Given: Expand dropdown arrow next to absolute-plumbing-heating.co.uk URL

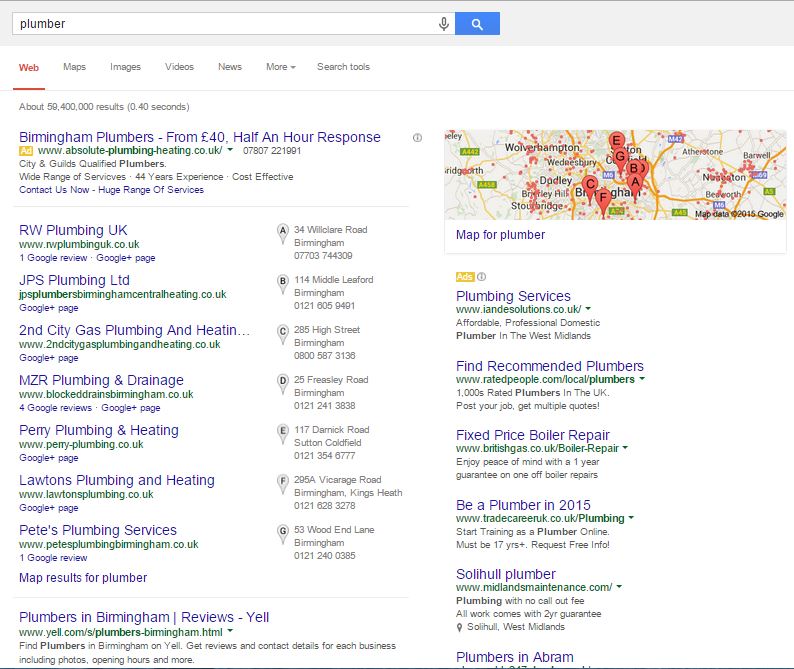Looking at the screenshot, I should click(230, 150).
